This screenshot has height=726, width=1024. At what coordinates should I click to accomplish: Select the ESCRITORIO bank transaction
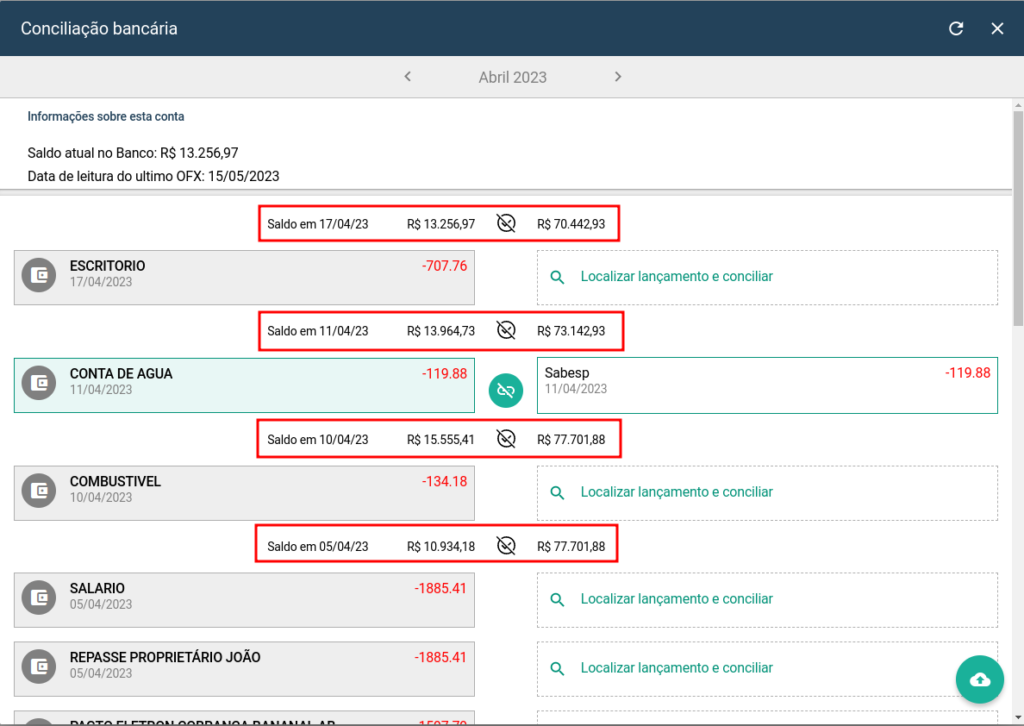point(244,277)
